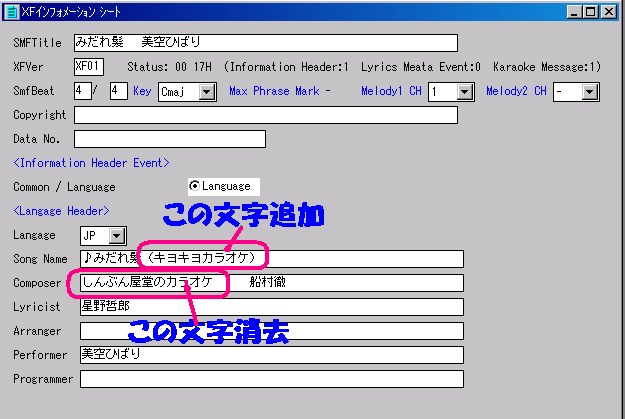Click inside the Song Name field

(x=272, y=259)
